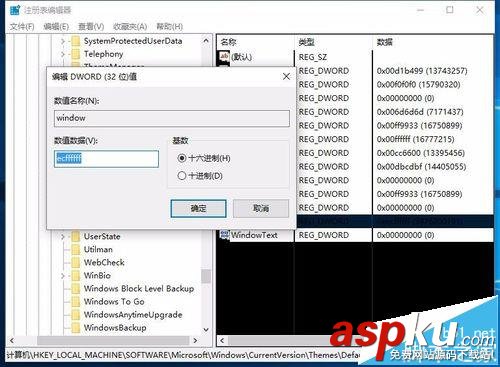Select the Utilman tree item label
The height and width of the screenshot is (367, 500).
(x=98, y=250)
